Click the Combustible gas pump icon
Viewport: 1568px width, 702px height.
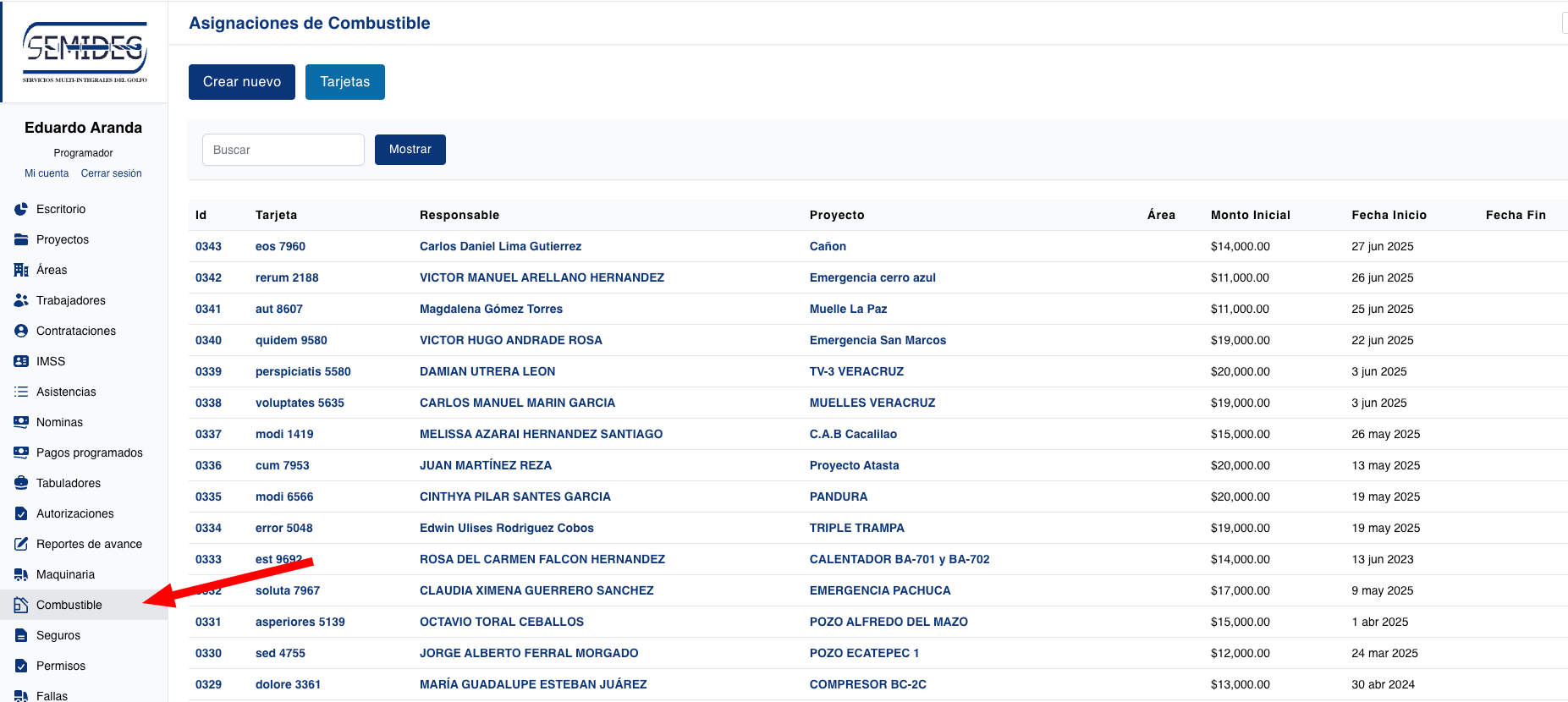[21, 605]
